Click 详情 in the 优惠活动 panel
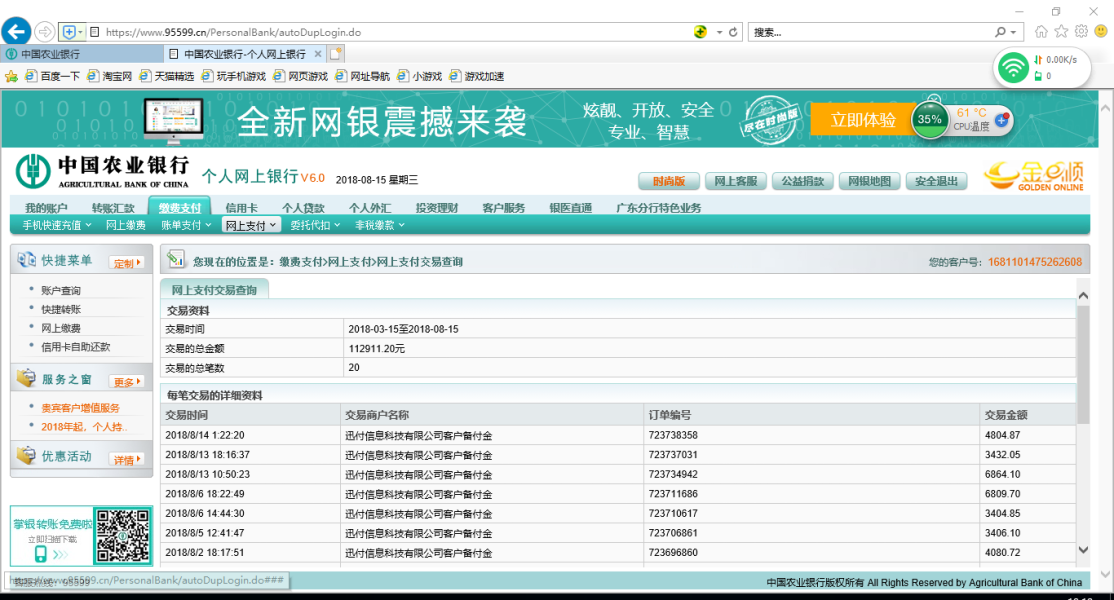The image size is (1114, 600). point(127,459)
